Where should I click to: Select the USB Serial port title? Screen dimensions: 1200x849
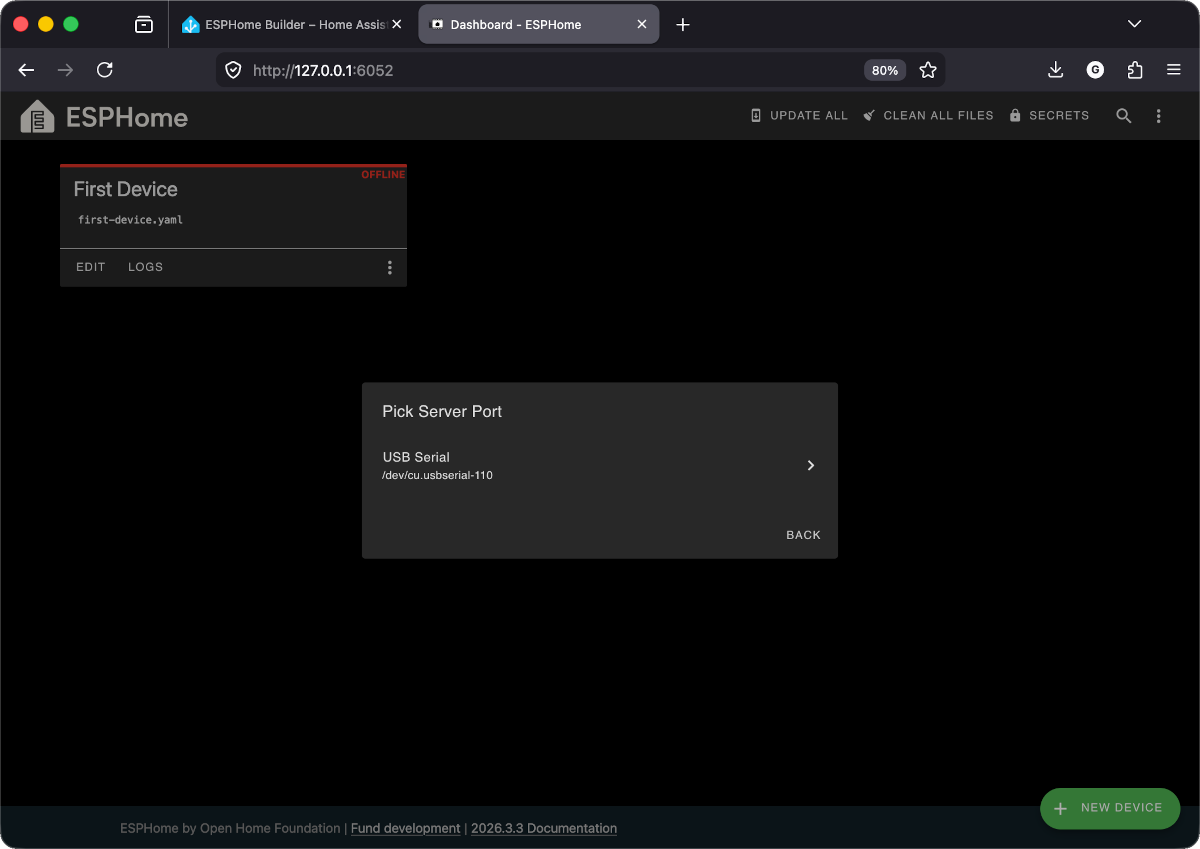(x=416, y=457)
